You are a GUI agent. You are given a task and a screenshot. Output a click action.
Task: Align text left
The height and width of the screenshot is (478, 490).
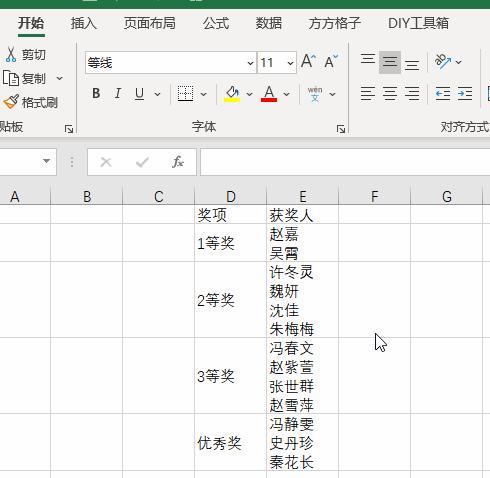[368, 94]
